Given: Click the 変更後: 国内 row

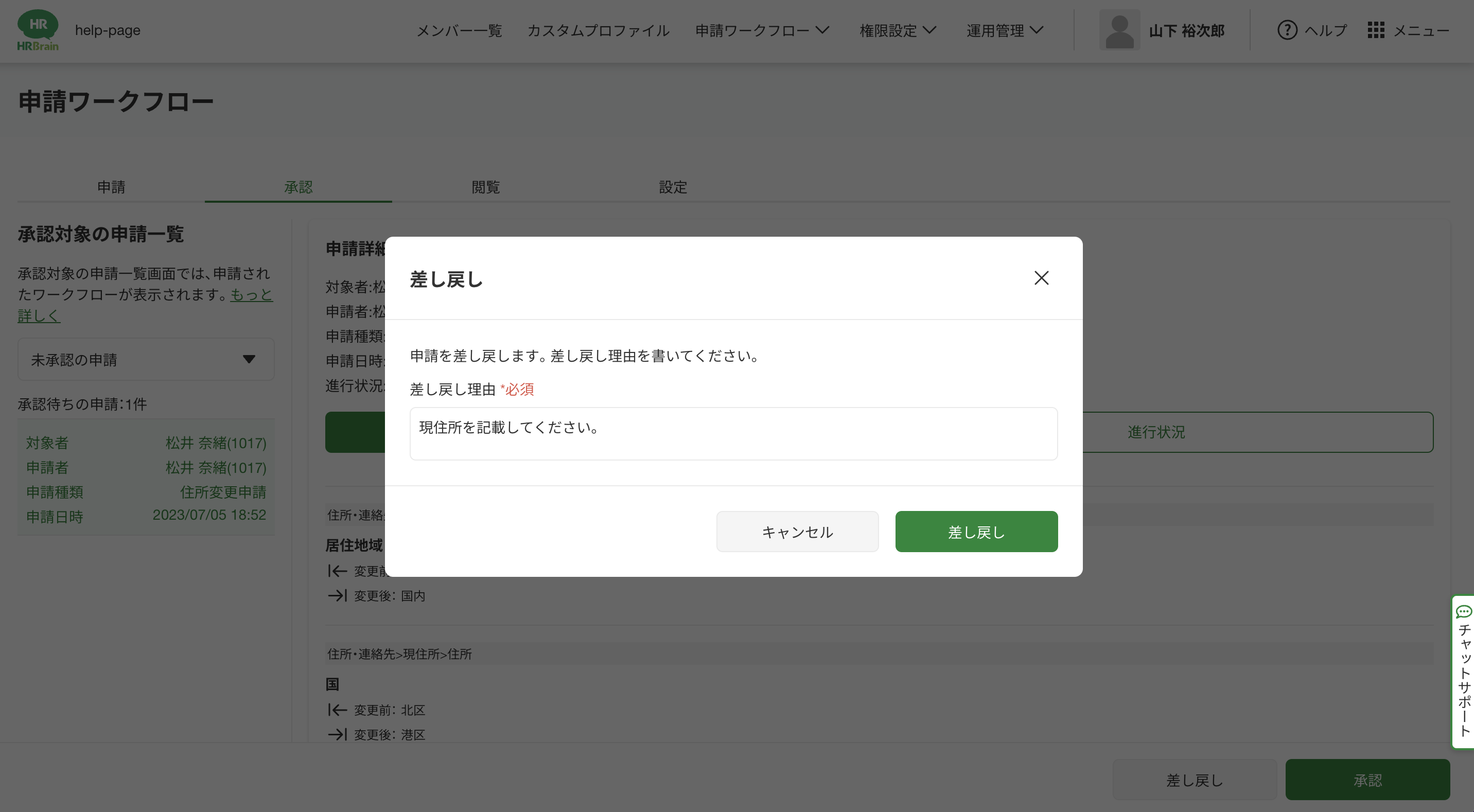Looking at the screenshot, I should click(x=377, y=596).
